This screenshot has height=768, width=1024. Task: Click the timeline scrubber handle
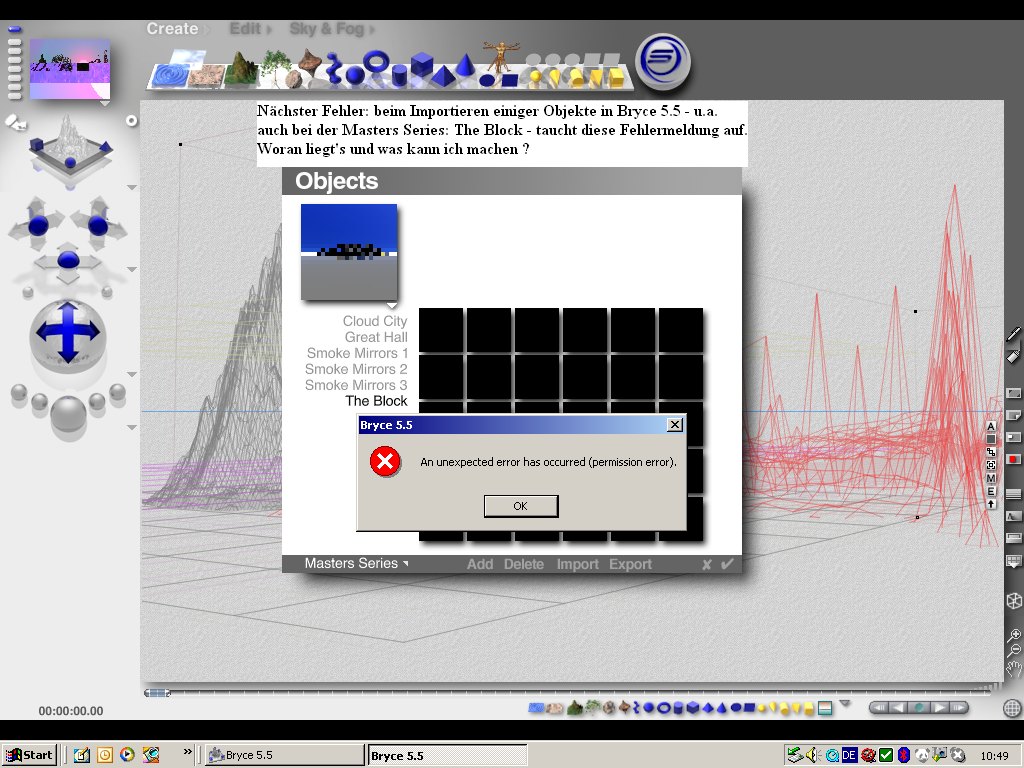pos(157,693)
